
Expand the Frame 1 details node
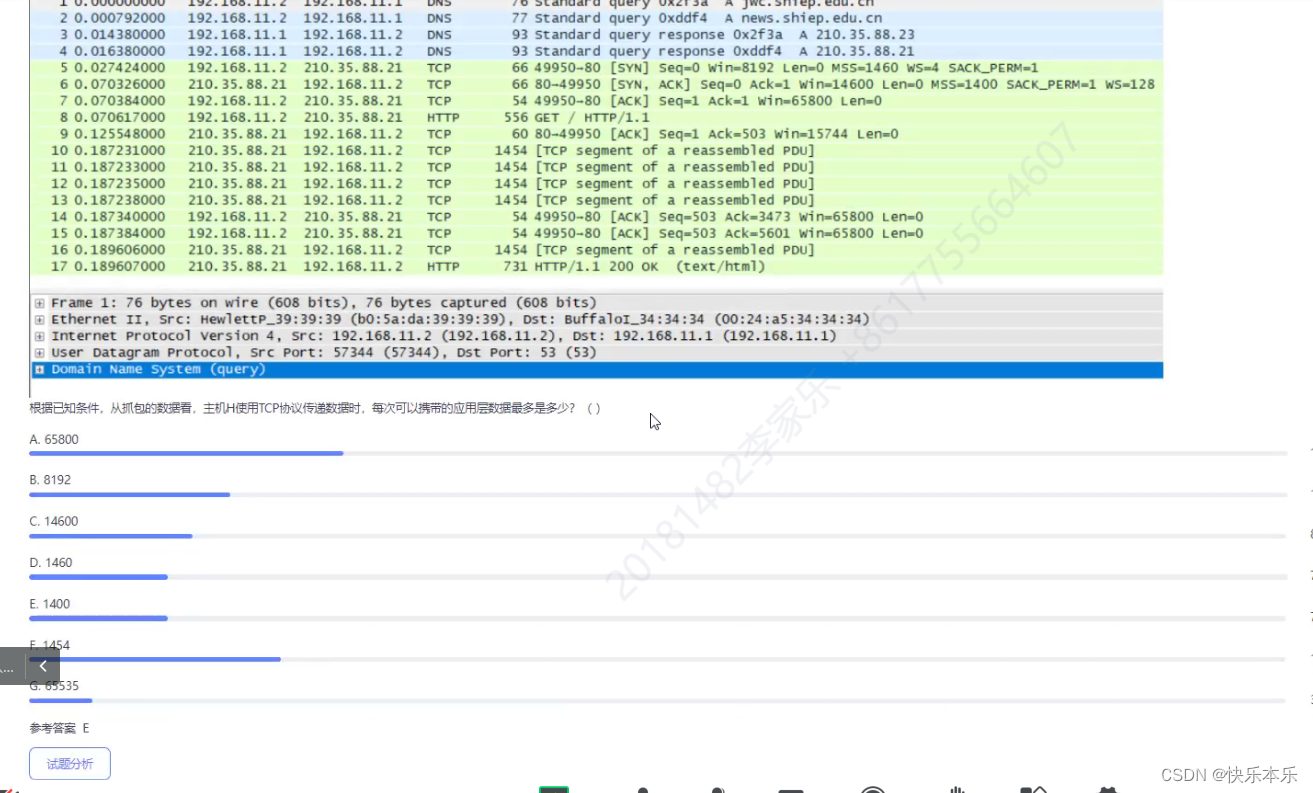click(x=39, y=303)
